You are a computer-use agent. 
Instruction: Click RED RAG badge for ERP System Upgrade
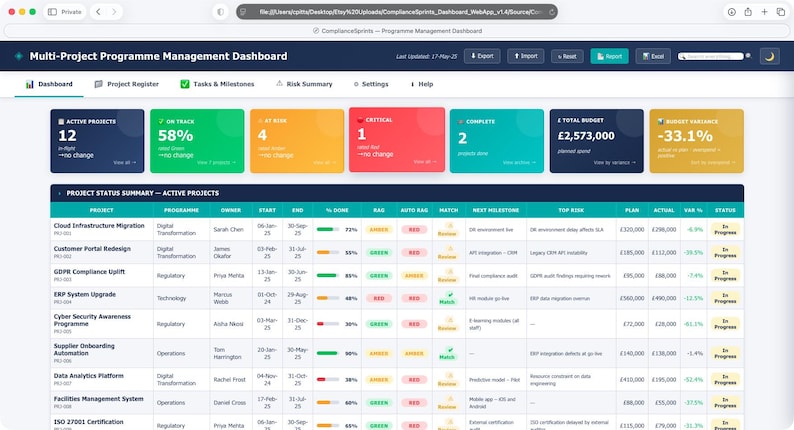click(379, 298)
